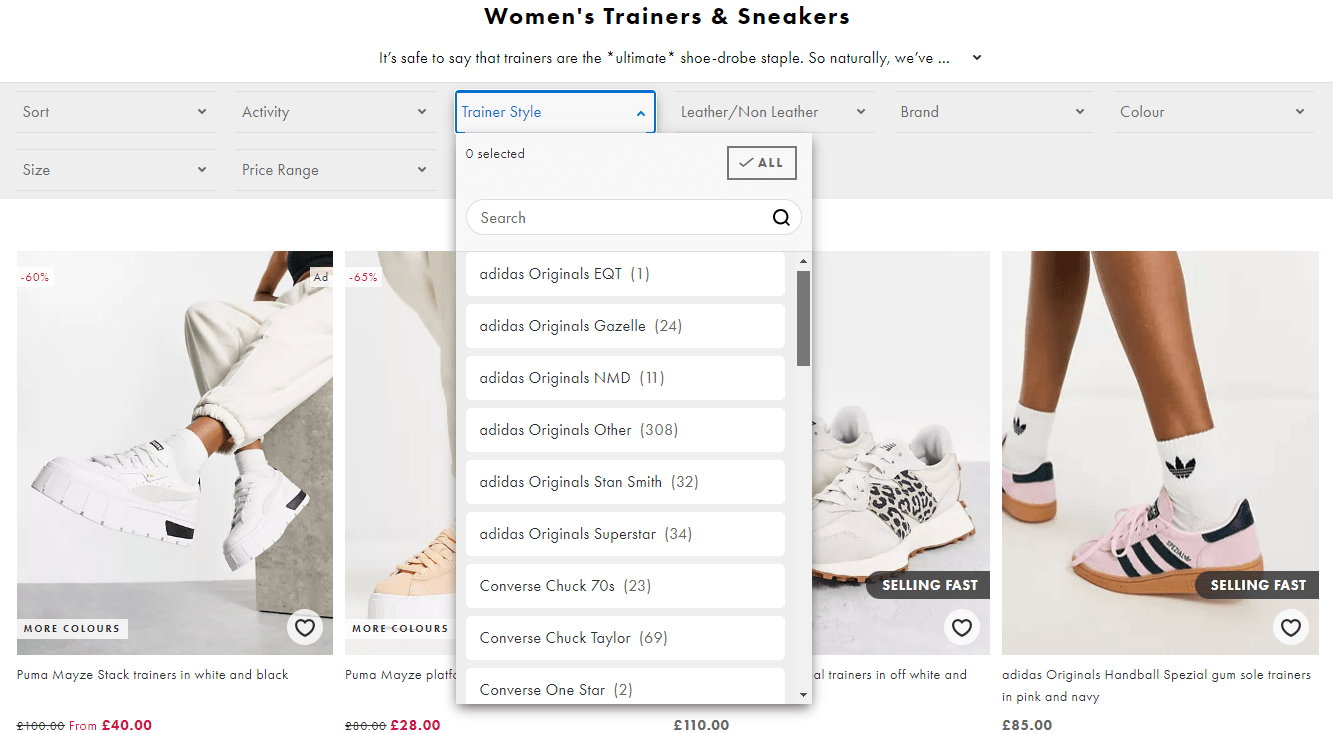
Task: Open the Price Range dropdown
Action: point(335,170)
